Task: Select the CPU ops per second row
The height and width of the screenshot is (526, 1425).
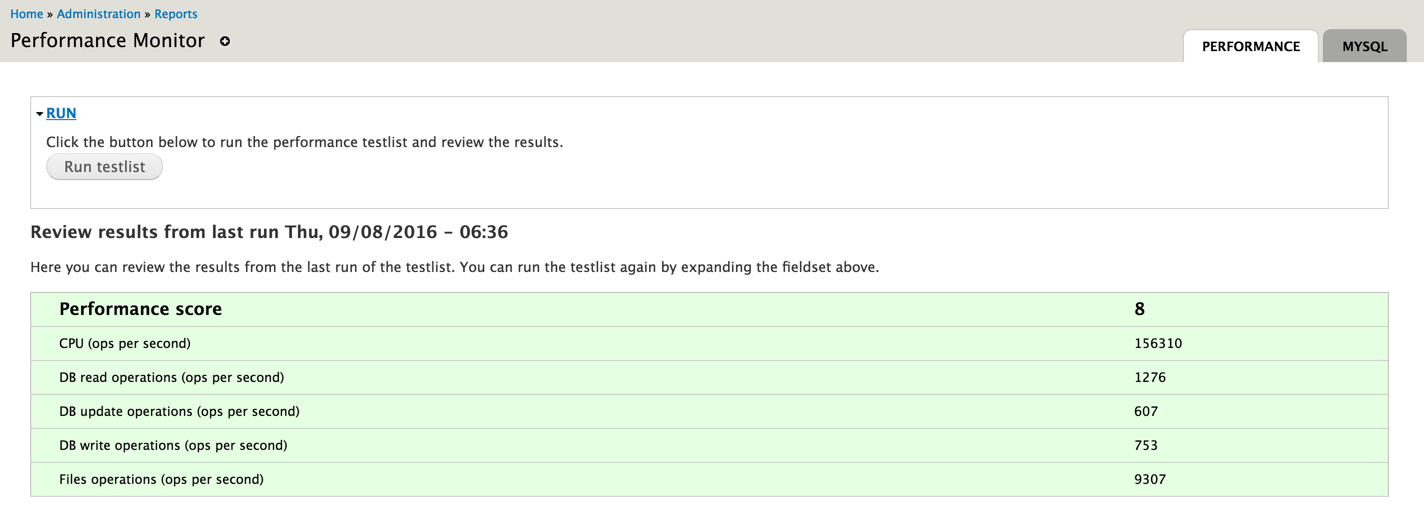Action: coord(125,343)
